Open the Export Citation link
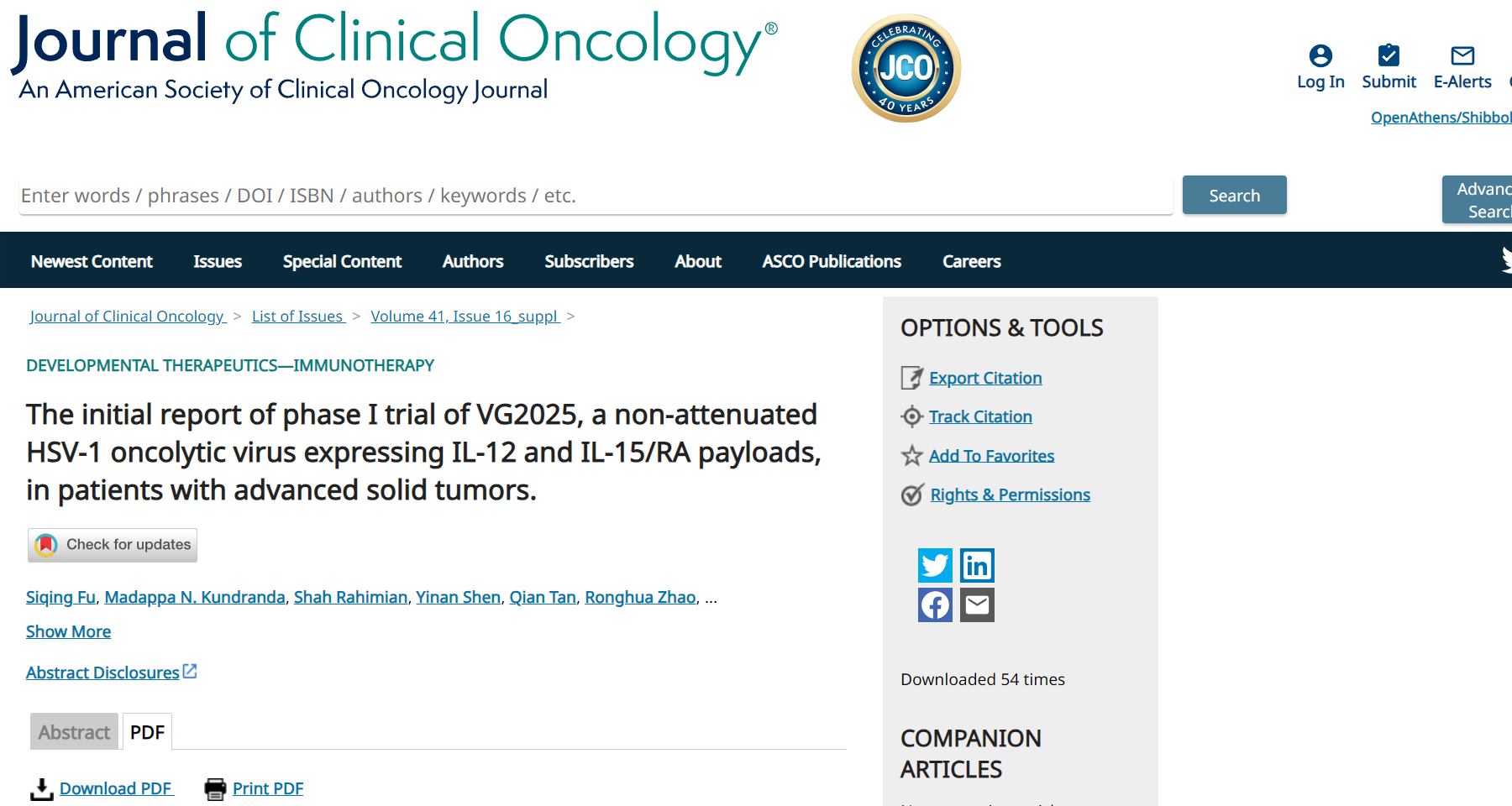Image resolution: width=1512 pixels, height=806 pixels. pyautogui.click(x=984, y=378)
